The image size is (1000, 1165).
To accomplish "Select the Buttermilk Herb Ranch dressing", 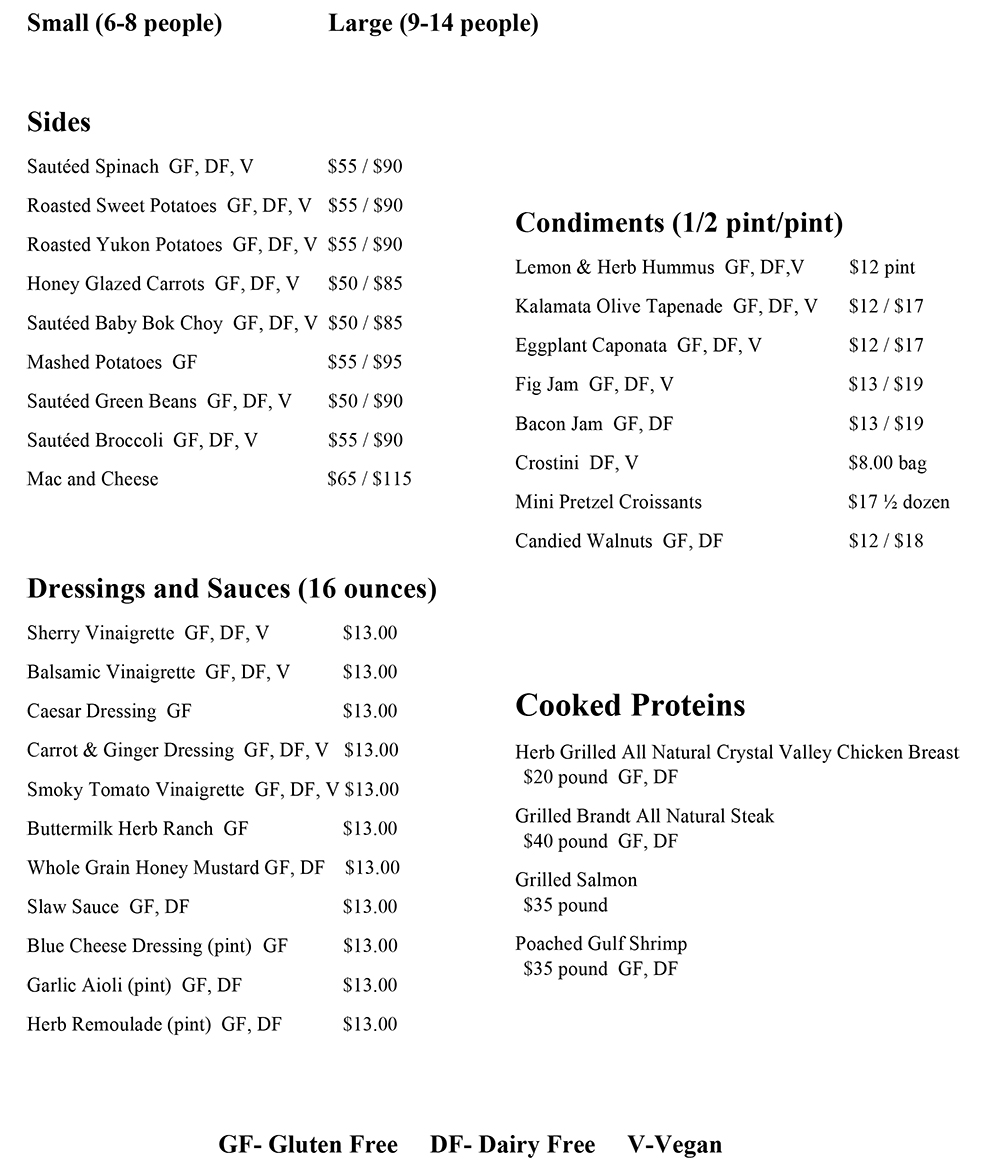I will pos(120,829).
